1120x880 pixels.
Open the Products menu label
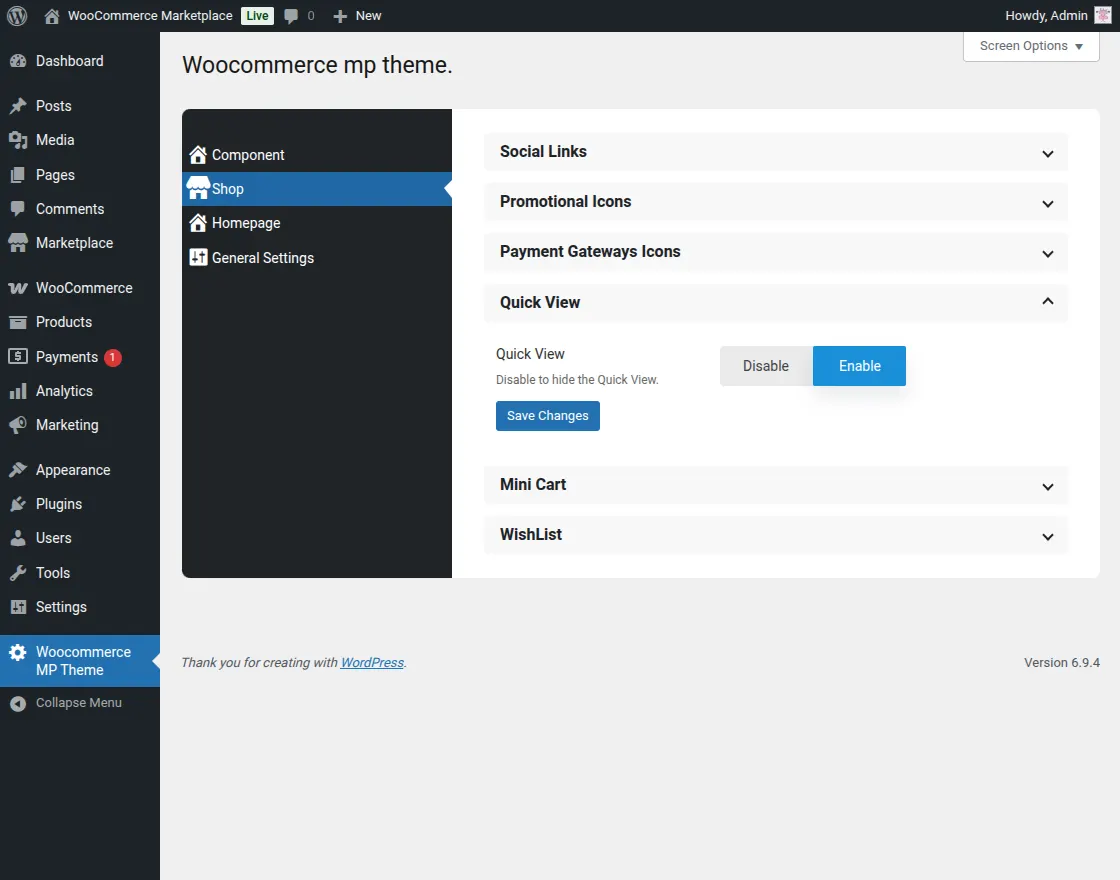tap(64, 322)
